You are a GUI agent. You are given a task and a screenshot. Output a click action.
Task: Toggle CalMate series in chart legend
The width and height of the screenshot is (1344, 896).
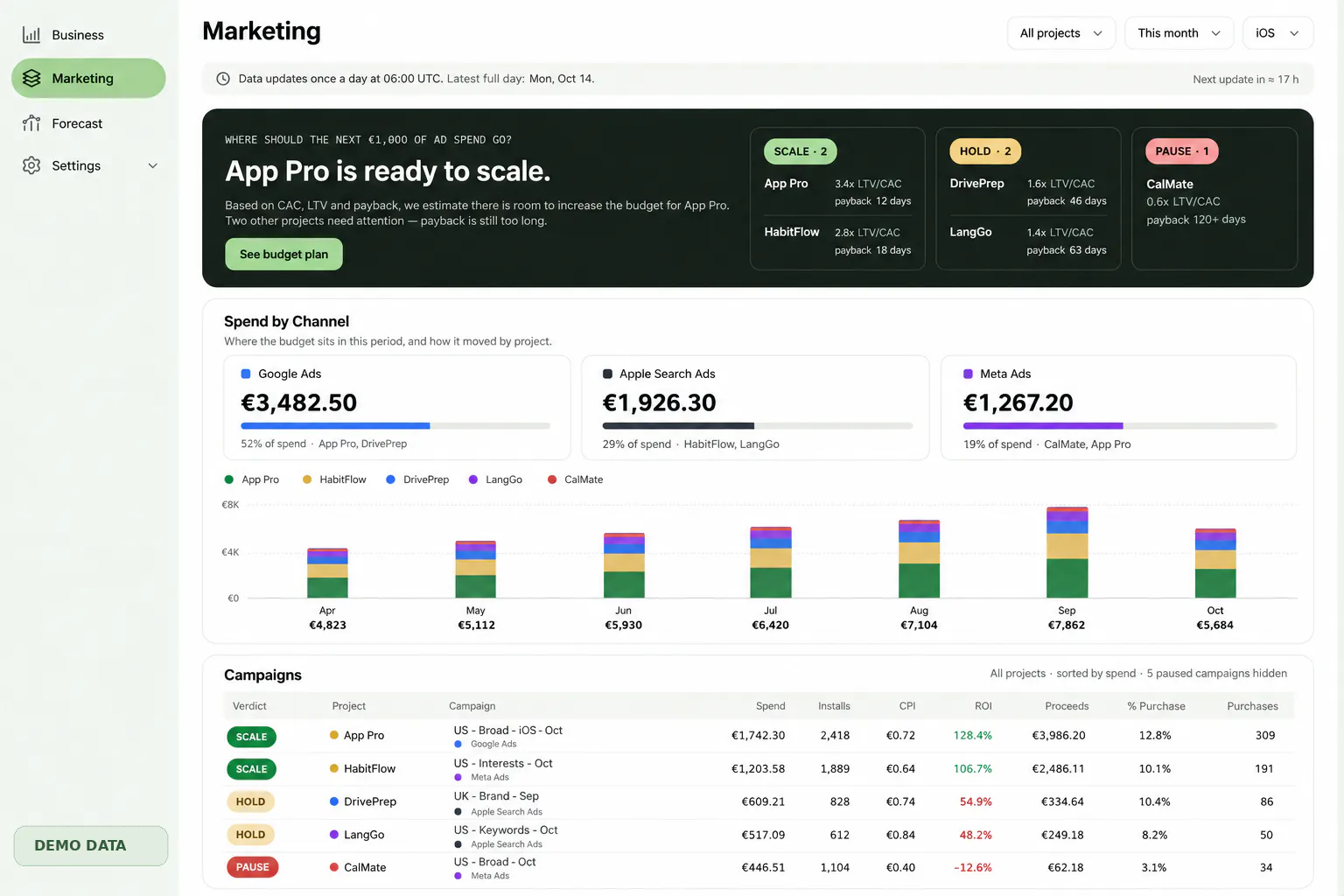tap(575, 479)
